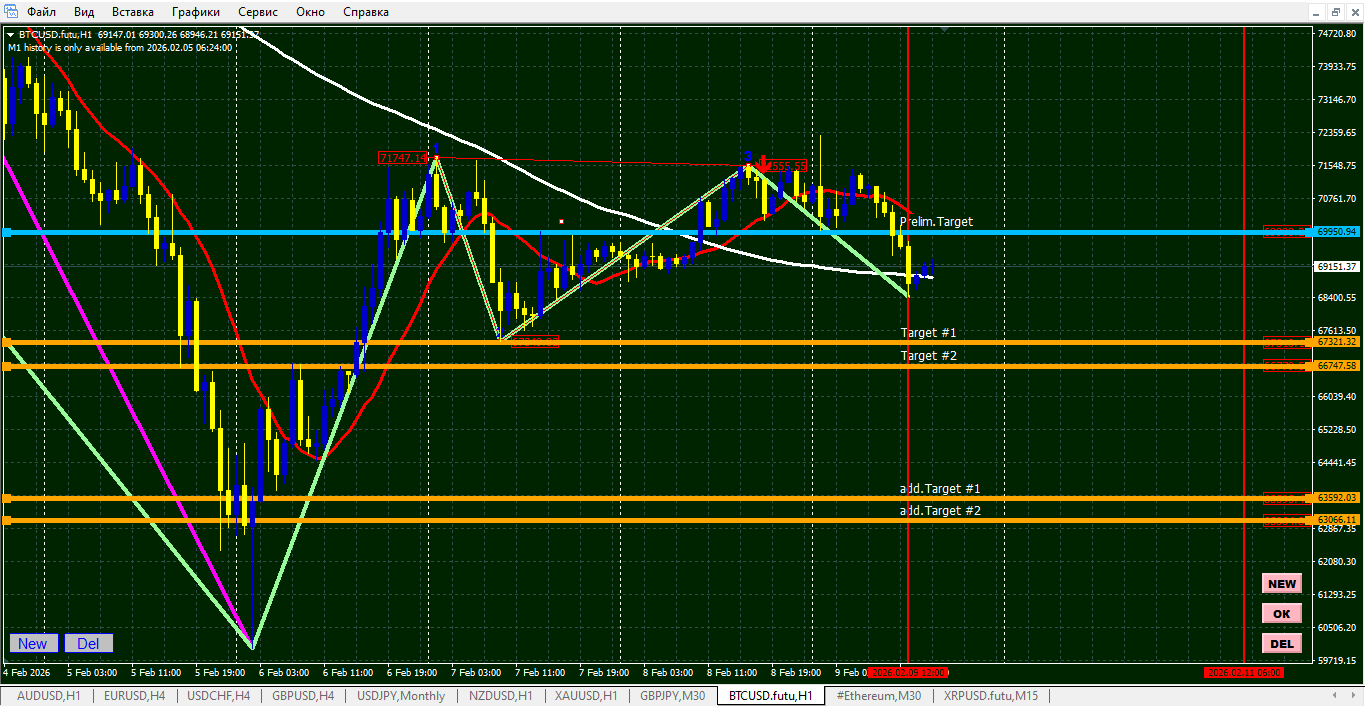Screen dimensions: 1365x707
Task: Click the pink OK button
Action: pos(1282,614)
